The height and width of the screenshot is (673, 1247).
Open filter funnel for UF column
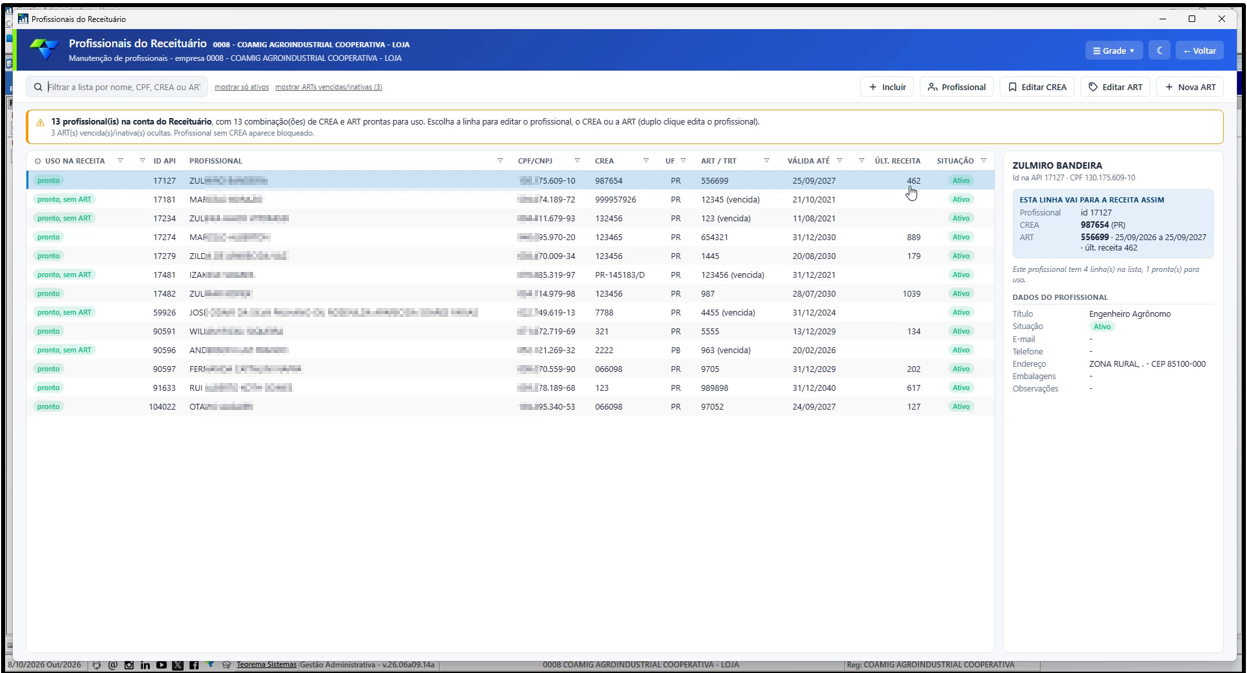685,161
